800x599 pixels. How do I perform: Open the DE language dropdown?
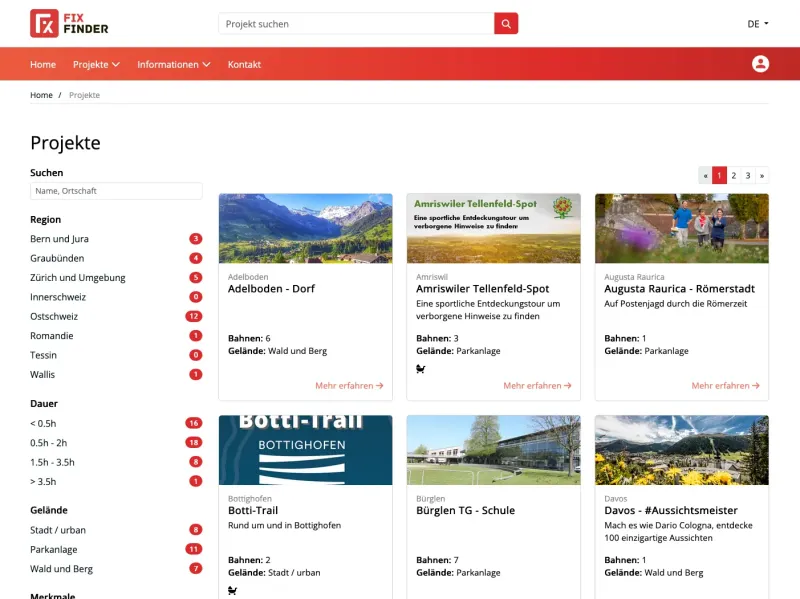(758, 24)
